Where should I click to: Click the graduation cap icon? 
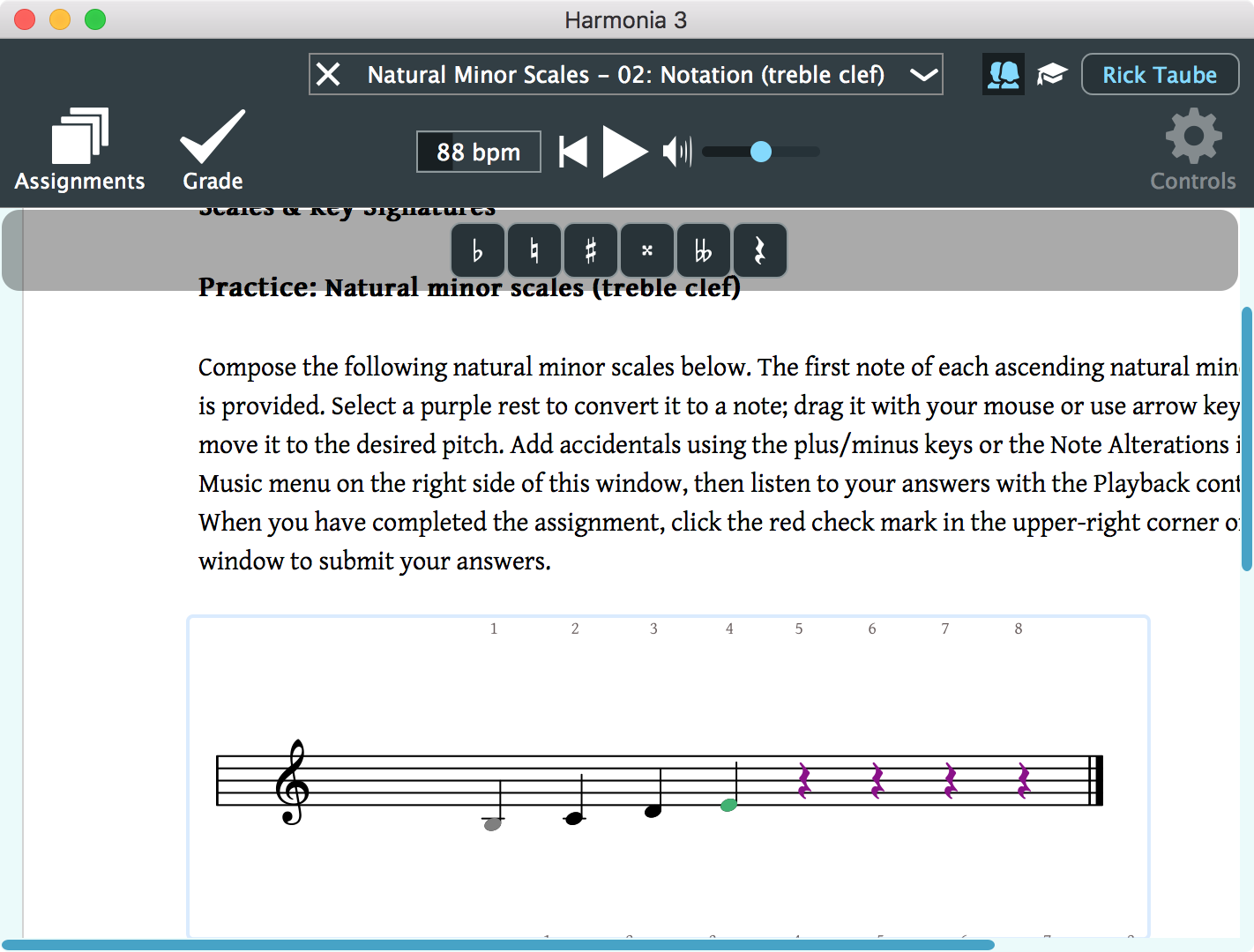click(1052, 74)
